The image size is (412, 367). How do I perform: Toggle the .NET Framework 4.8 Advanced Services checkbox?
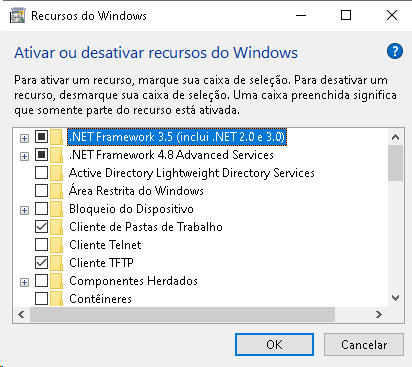click(x=41, y=155)
